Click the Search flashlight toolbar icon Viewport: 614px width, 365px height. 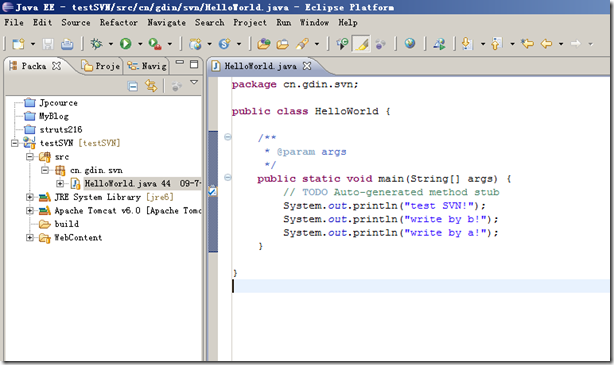(x=302, y=44)
